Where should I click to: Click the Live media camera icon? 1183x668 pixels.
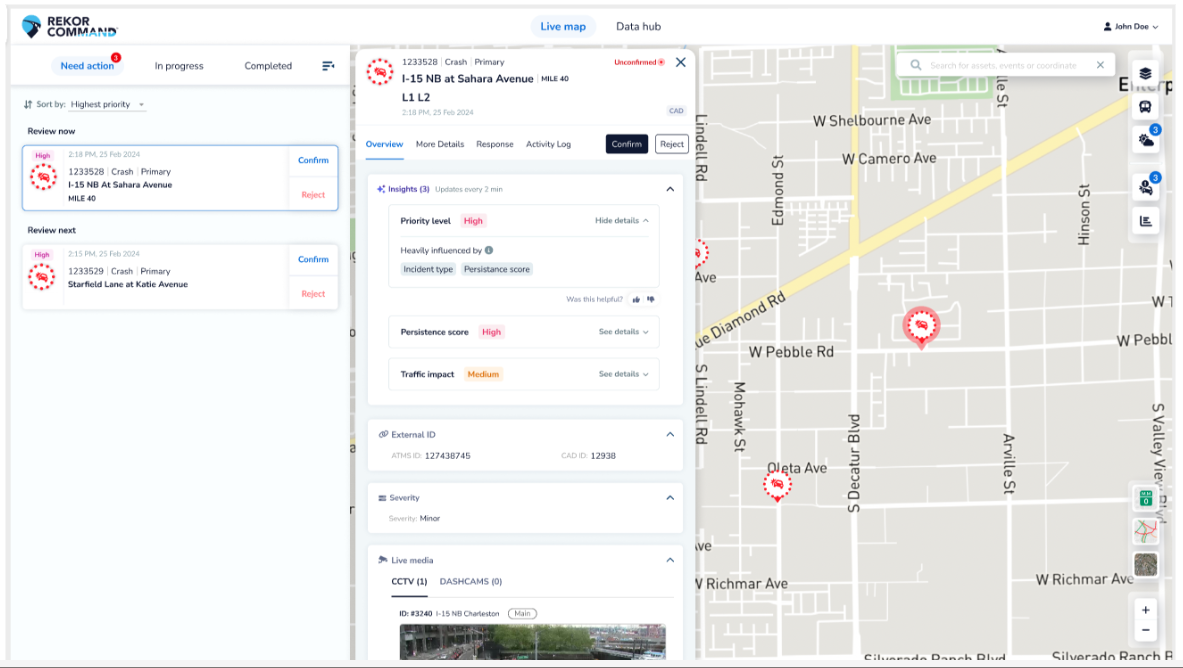383,560
